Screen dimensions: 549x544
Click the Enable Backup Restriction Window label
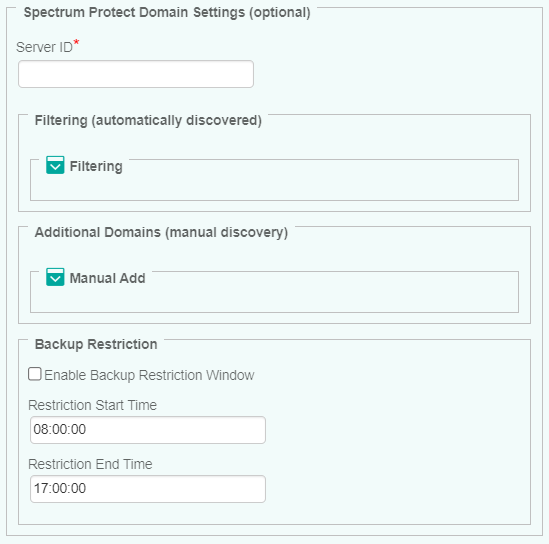[149, 375]
